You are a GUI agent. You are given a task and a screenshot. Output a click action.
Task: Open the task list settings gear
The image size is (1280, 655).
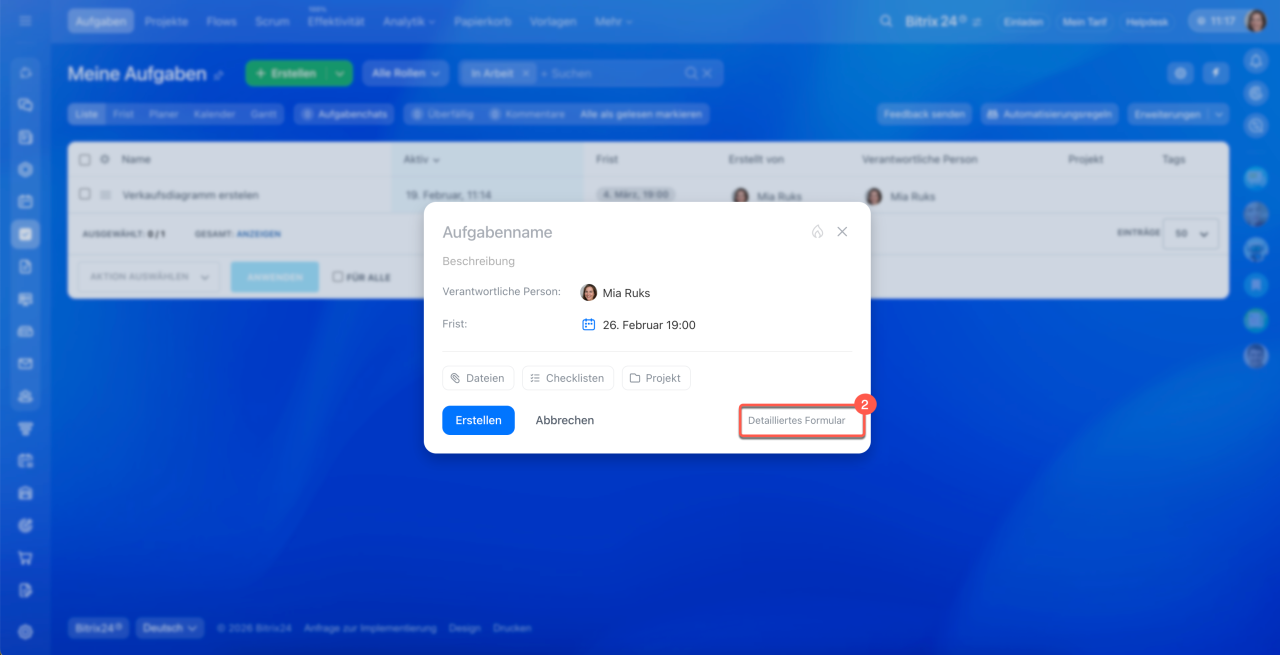[x=1181, y=73]
